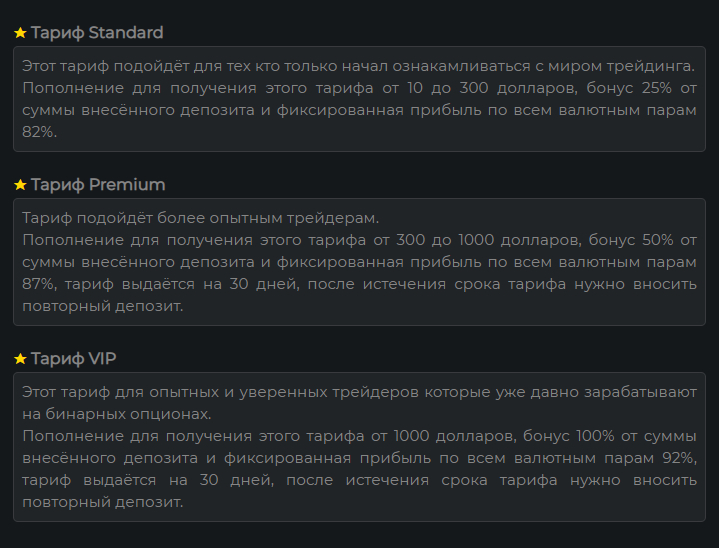
Task: Click the 87% profit value in Premium
Action: [x=39, y=284]
